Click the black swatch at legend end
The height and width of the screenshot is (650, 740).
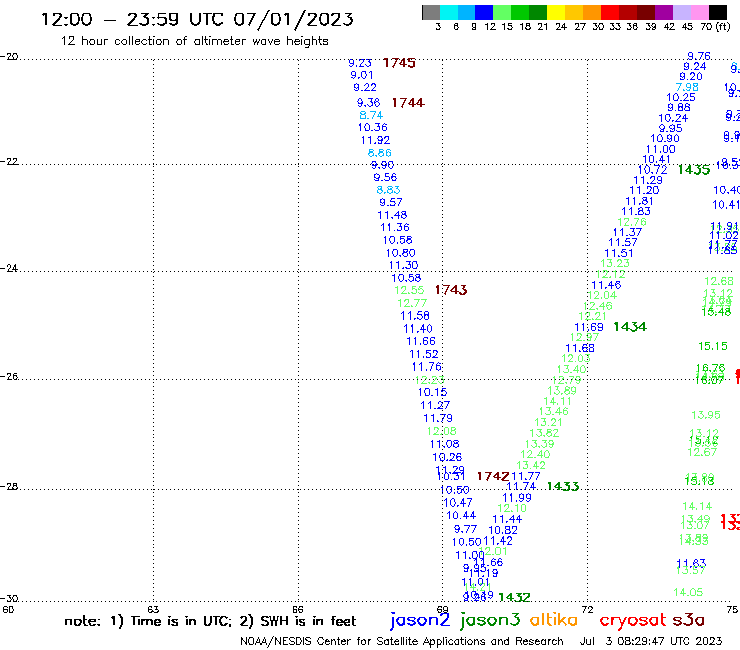click(718, 12)
